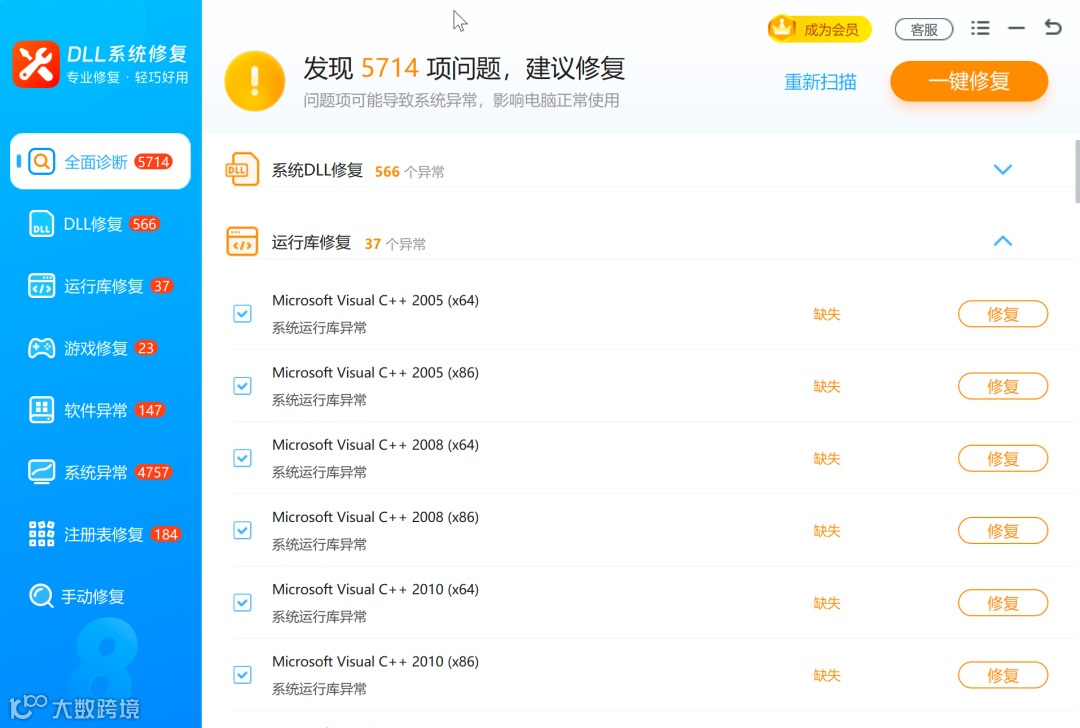Image resolution: width=1080 pixels, height=728 pixels.
Task: Click the back arrow icon at top right
Action: point(1052,28)
